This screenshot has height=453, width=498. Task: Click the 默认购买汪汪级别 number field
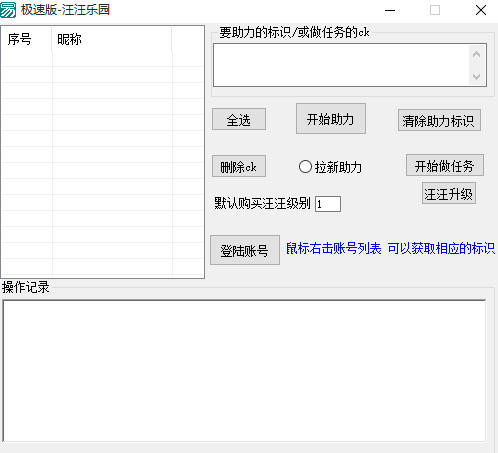tap(328, 204)
